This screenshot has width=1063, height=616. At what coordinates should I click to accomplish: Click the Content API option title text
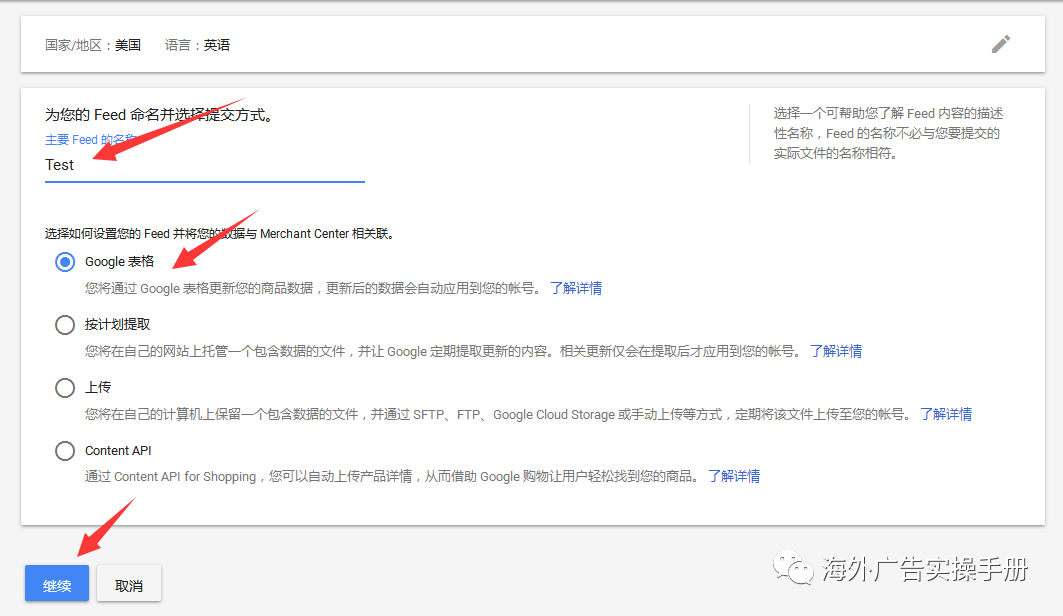[x=118, y=451]
